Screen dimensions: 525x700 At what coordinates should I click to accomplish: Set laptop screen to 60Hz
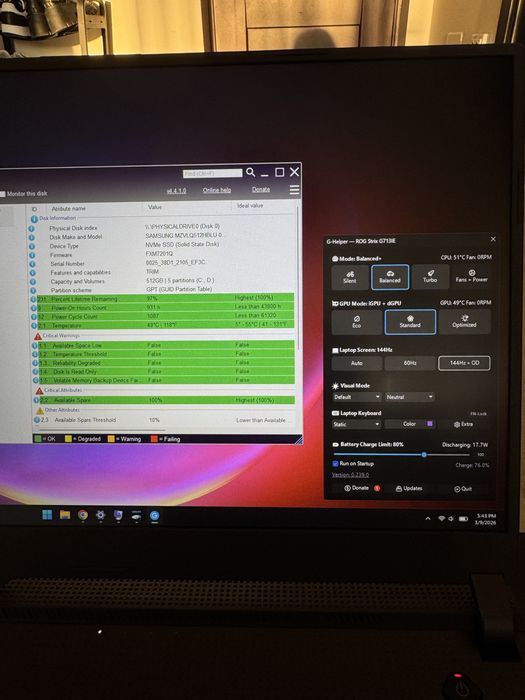(x=410, y=363)
